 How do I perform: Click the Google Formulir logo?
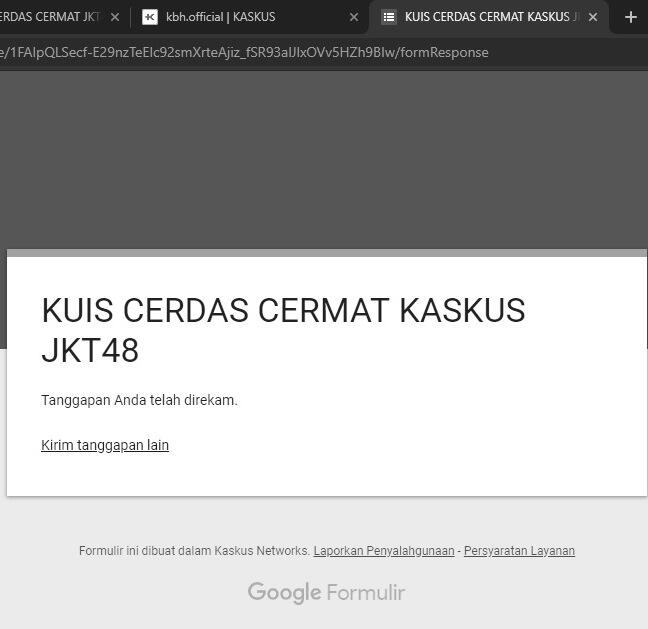point(326,593)
